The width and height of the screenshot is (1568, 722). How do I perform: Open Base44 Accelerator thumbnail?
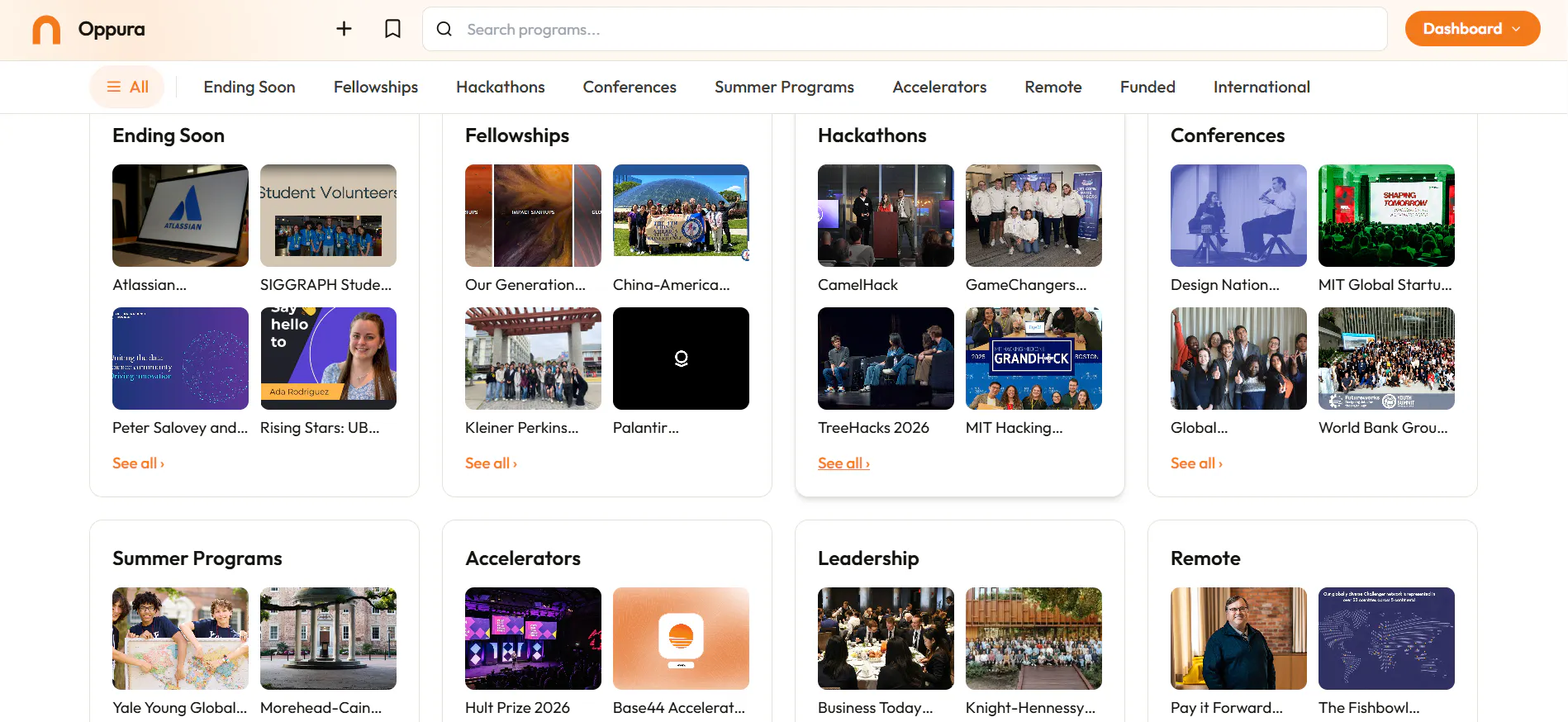tap(681, 639)
